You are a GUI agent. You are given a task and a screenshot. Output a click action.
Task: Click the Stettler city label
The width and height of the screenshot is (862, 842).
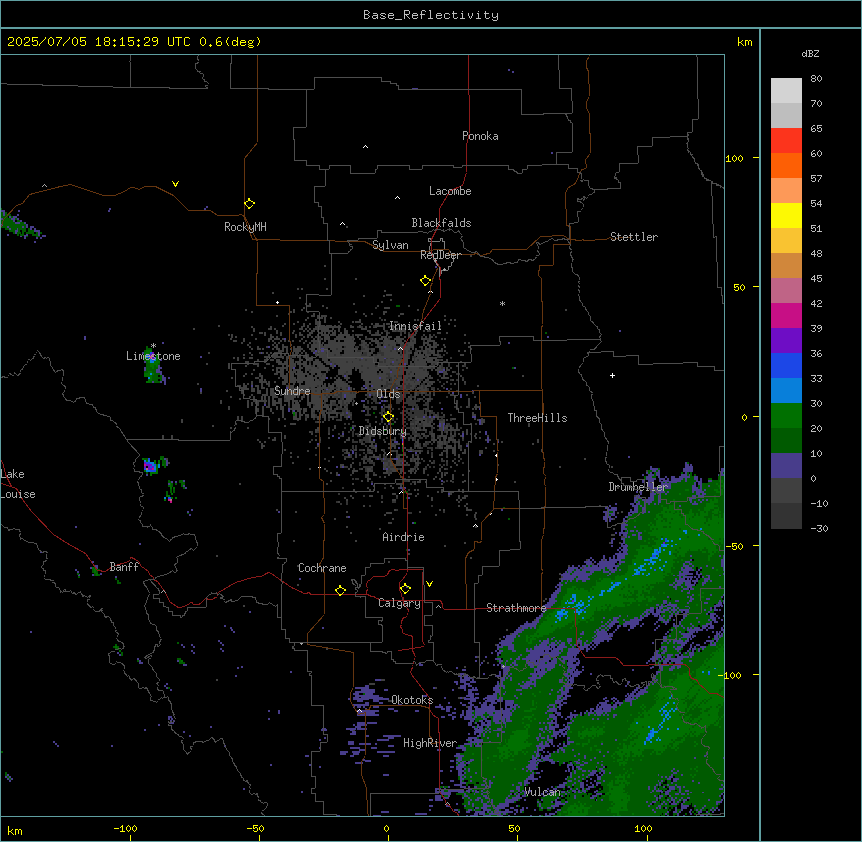coord(633,237)
